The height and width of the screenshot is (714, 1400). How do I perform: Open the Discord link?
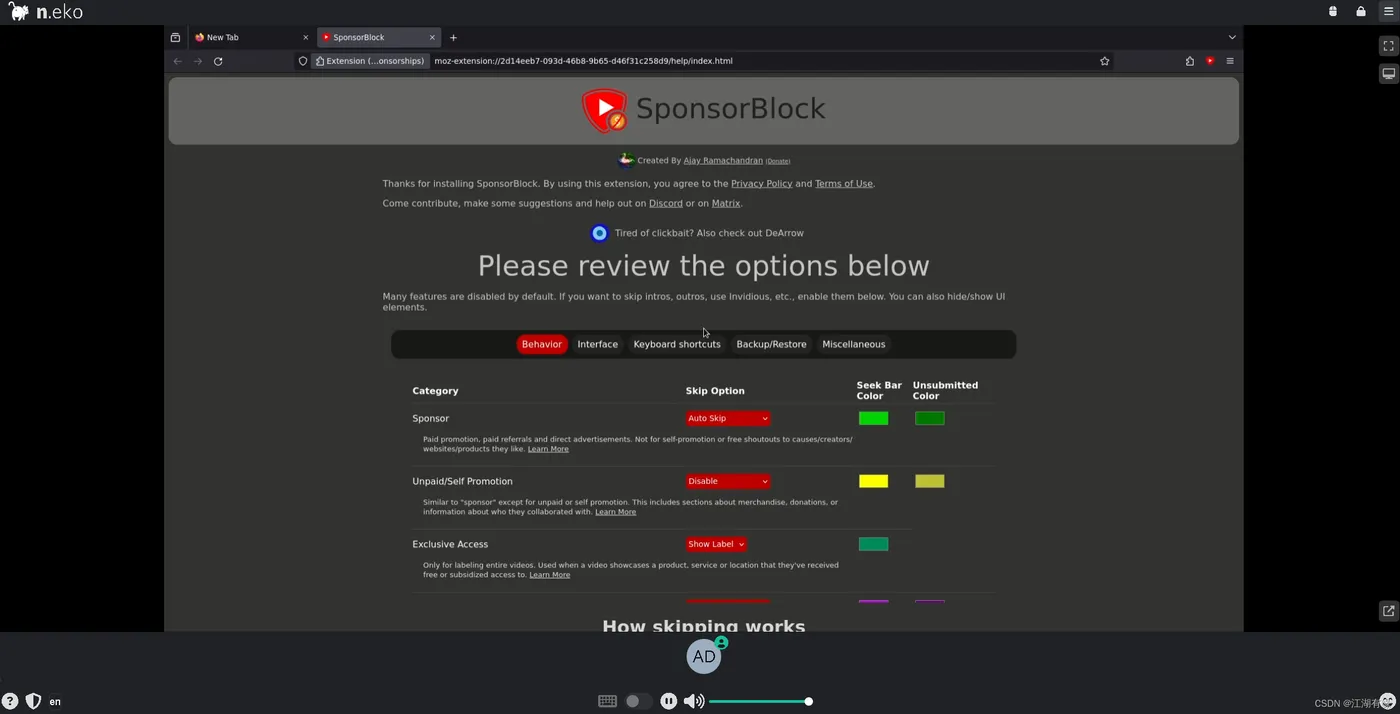pos(666,203)
